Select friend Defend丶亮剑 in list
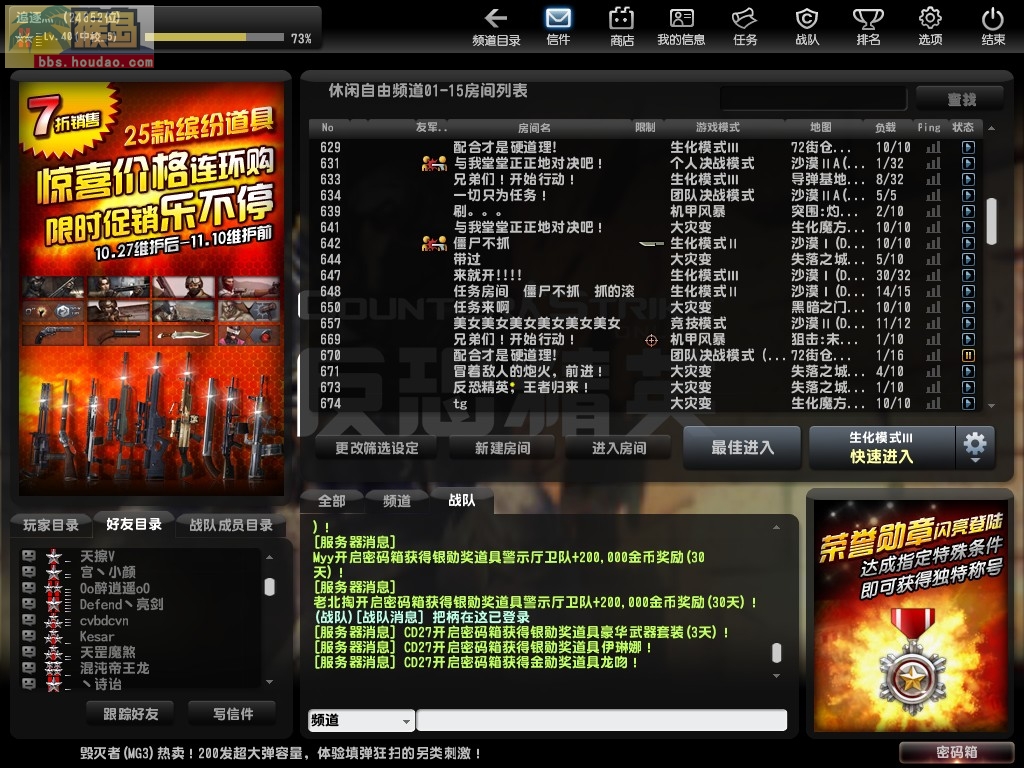This screenshot has width=1024, height=768. point(121,604)
